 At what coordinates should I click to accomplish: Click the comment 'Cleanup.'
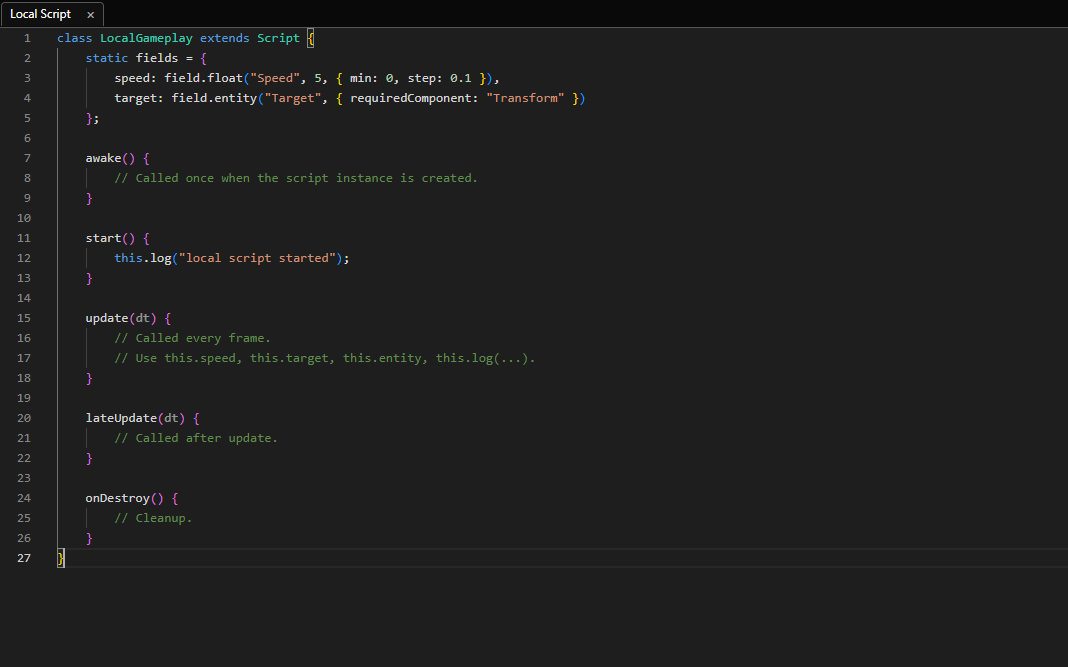(153, 518)
